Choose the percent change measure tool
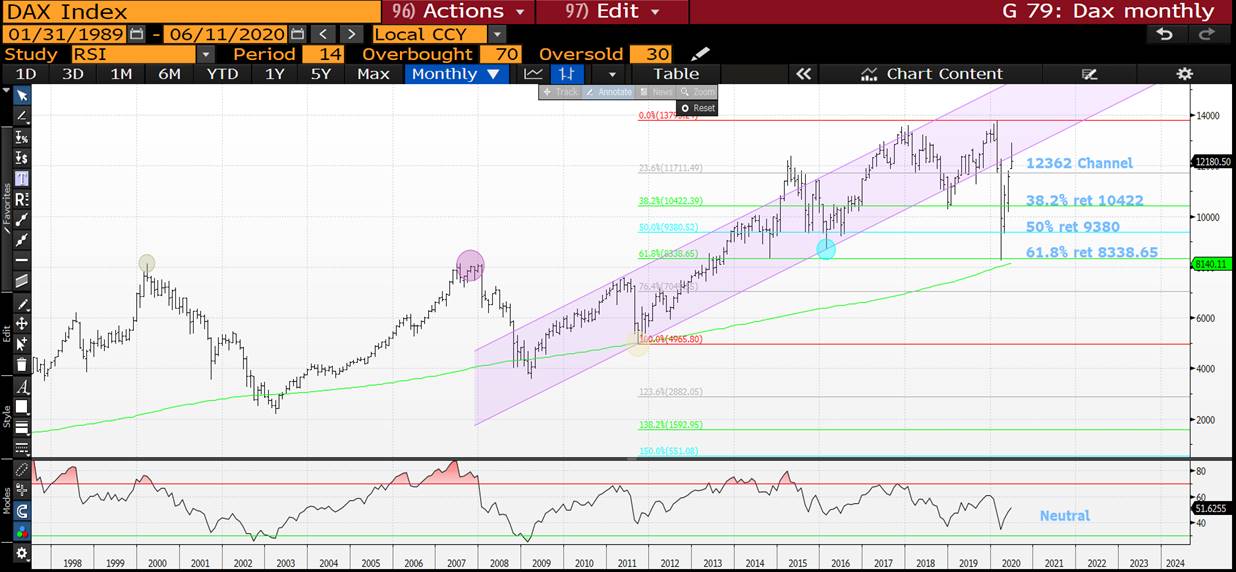 point(22,137)
